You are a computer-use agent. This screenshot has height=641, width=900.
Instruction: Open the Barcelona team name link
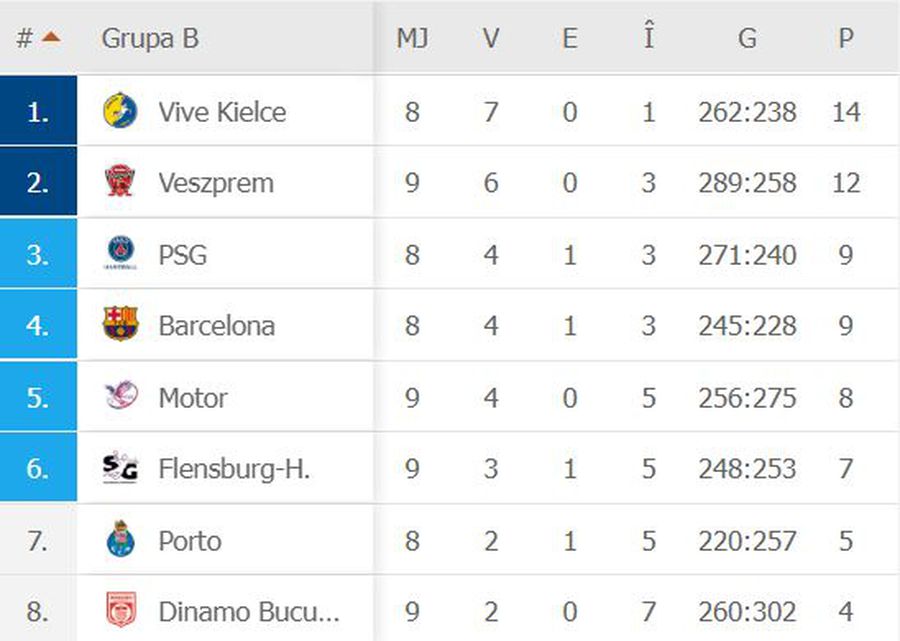(216, 326)
